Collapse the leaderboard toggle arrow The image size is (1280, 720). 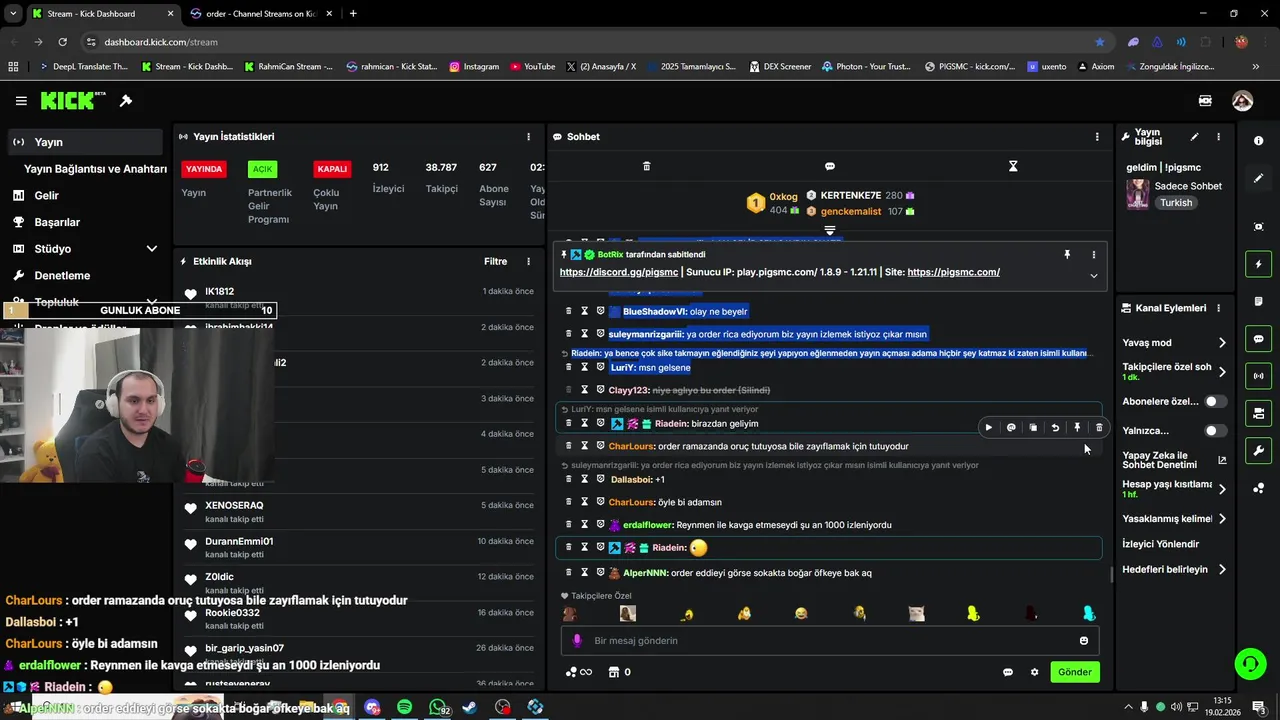[829, 231]
